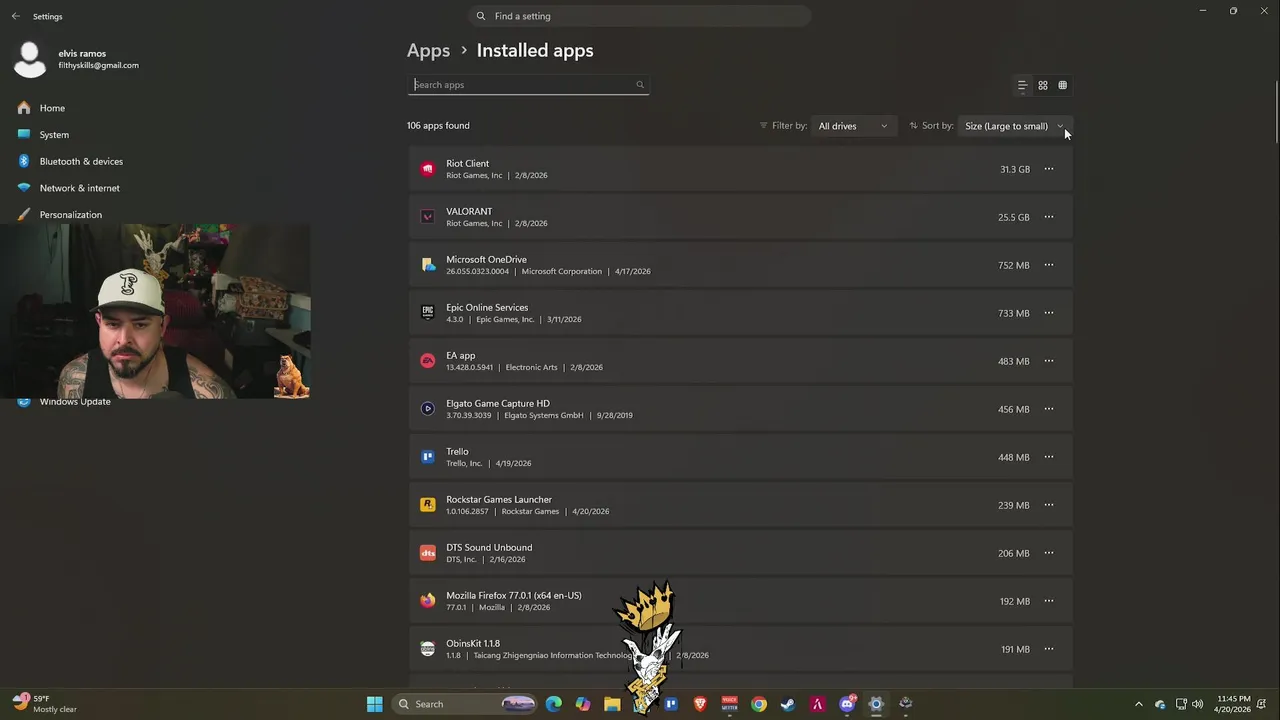Click the '106 apps found' text
Screen dimensions: 1280x720
(438, 126)
